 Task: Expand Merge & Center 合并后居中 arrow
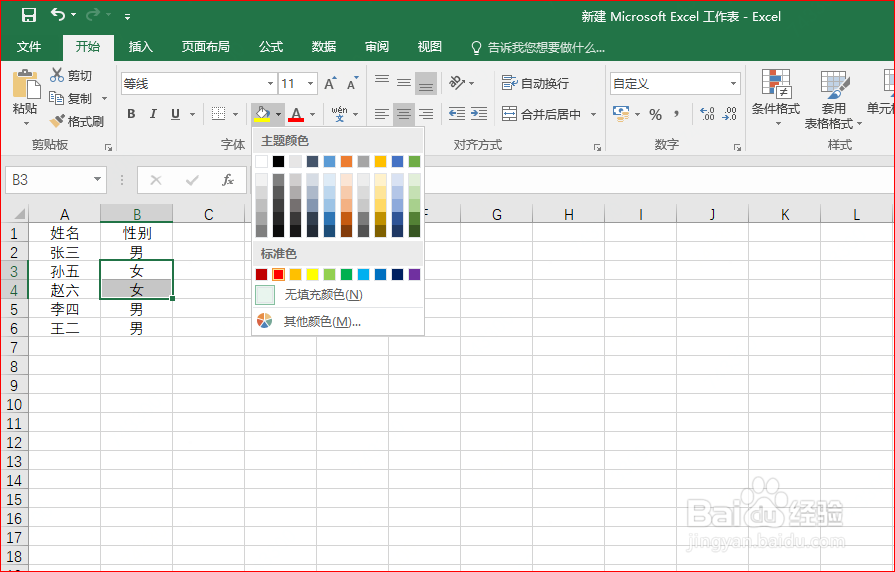593,114
